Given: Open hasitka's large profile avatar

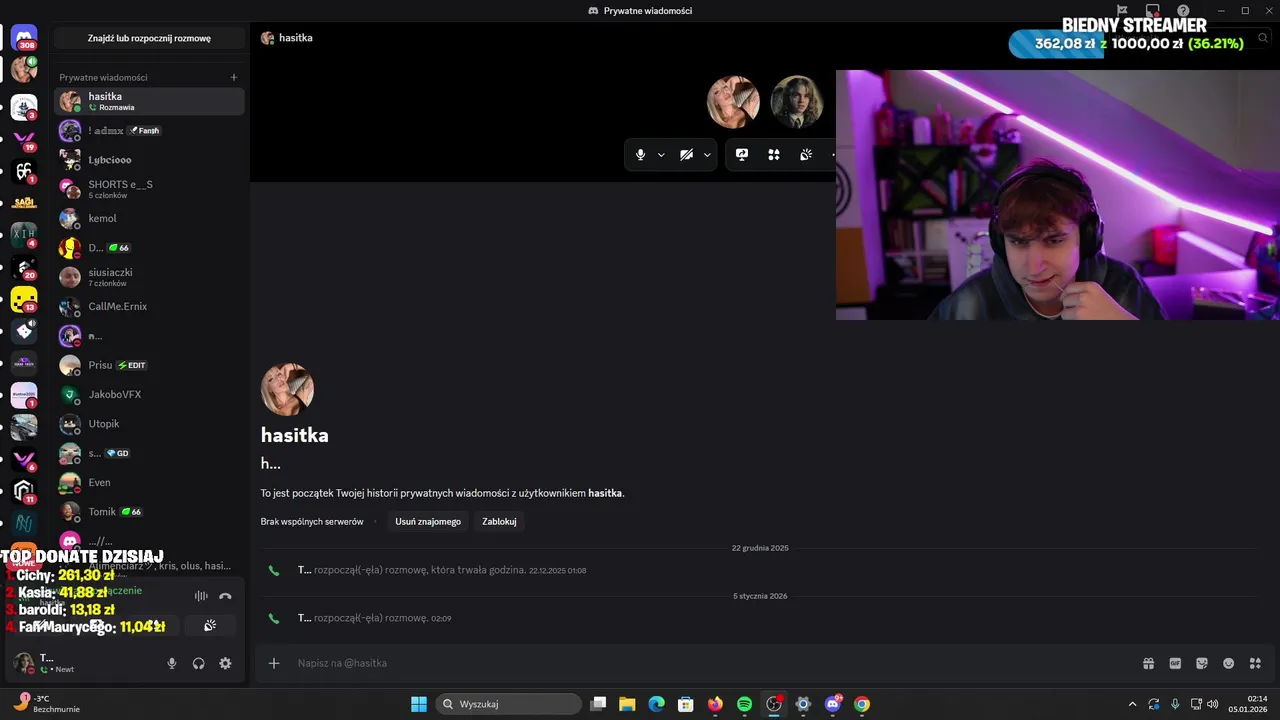Looking at the screenshot, I should click(287, 389).
